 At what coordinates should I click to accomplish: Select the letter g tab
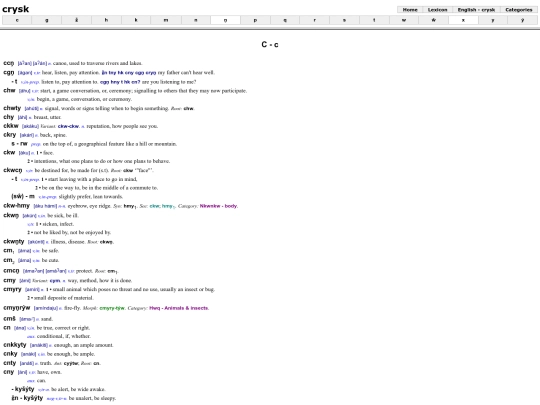click(x=46, y=20)
